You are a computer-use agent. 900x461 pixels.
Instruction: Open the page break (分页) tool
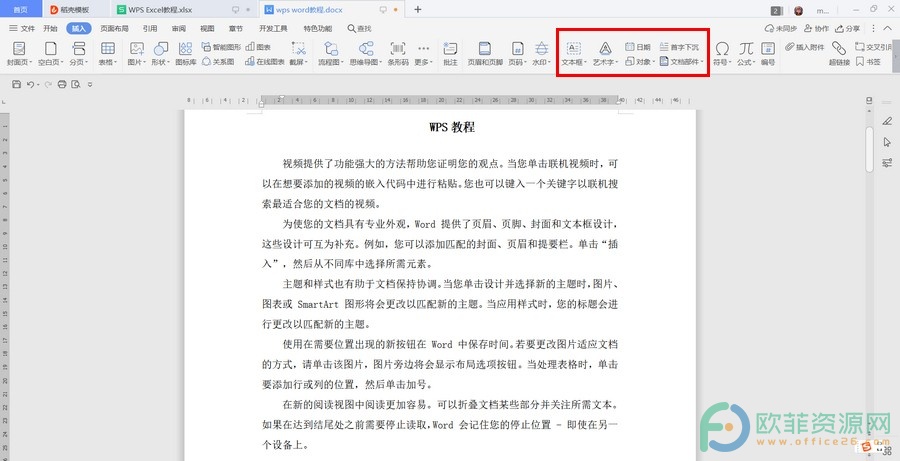click(79, 53)
